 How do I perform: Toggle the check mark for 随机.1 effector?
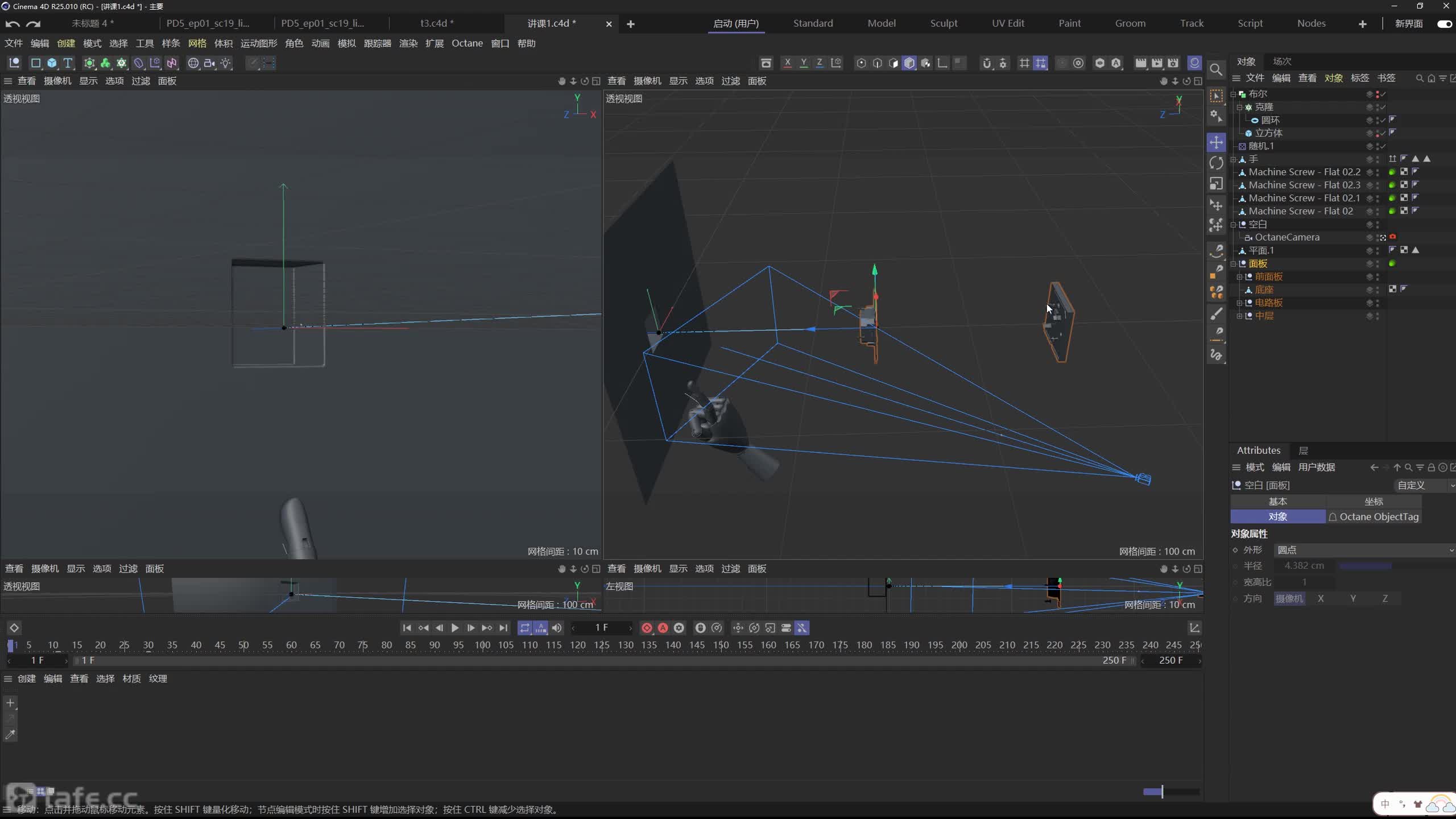[x=1383, y=146]
